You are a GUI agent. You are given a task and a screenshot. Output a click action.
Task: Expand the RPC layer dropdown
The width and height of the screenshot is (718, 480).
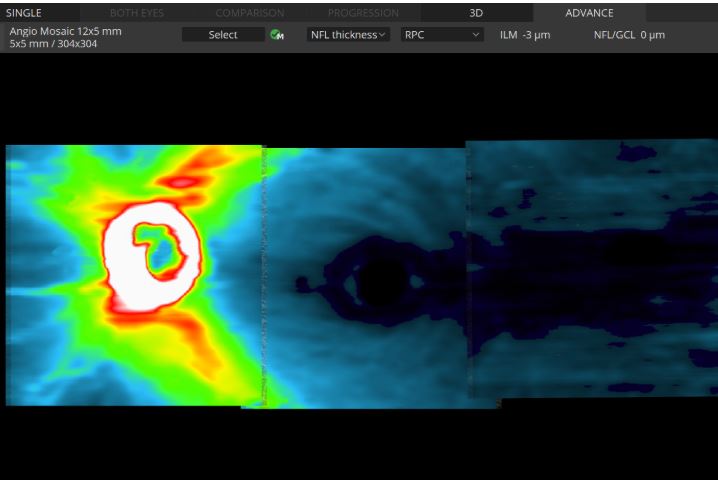tap(442, 35)
